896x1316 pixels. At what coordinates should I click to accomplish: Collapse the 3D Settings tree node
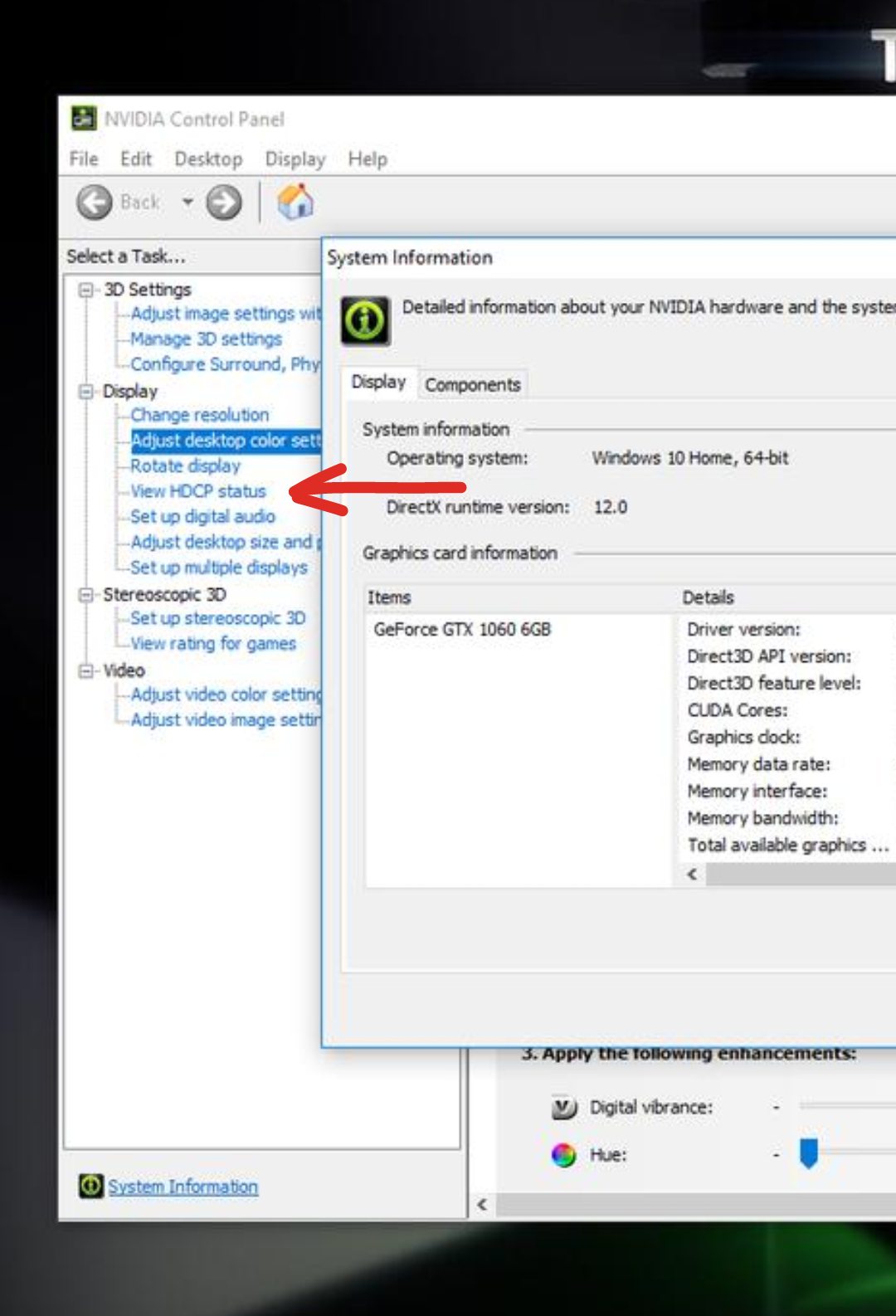click(85, 290)
